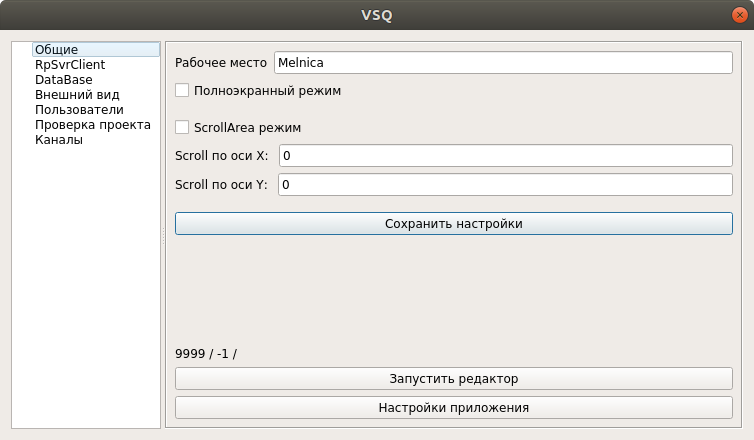The image size is (754, 440).
Task: Open the DataBase settings section
Action: (x=63, y=79)
